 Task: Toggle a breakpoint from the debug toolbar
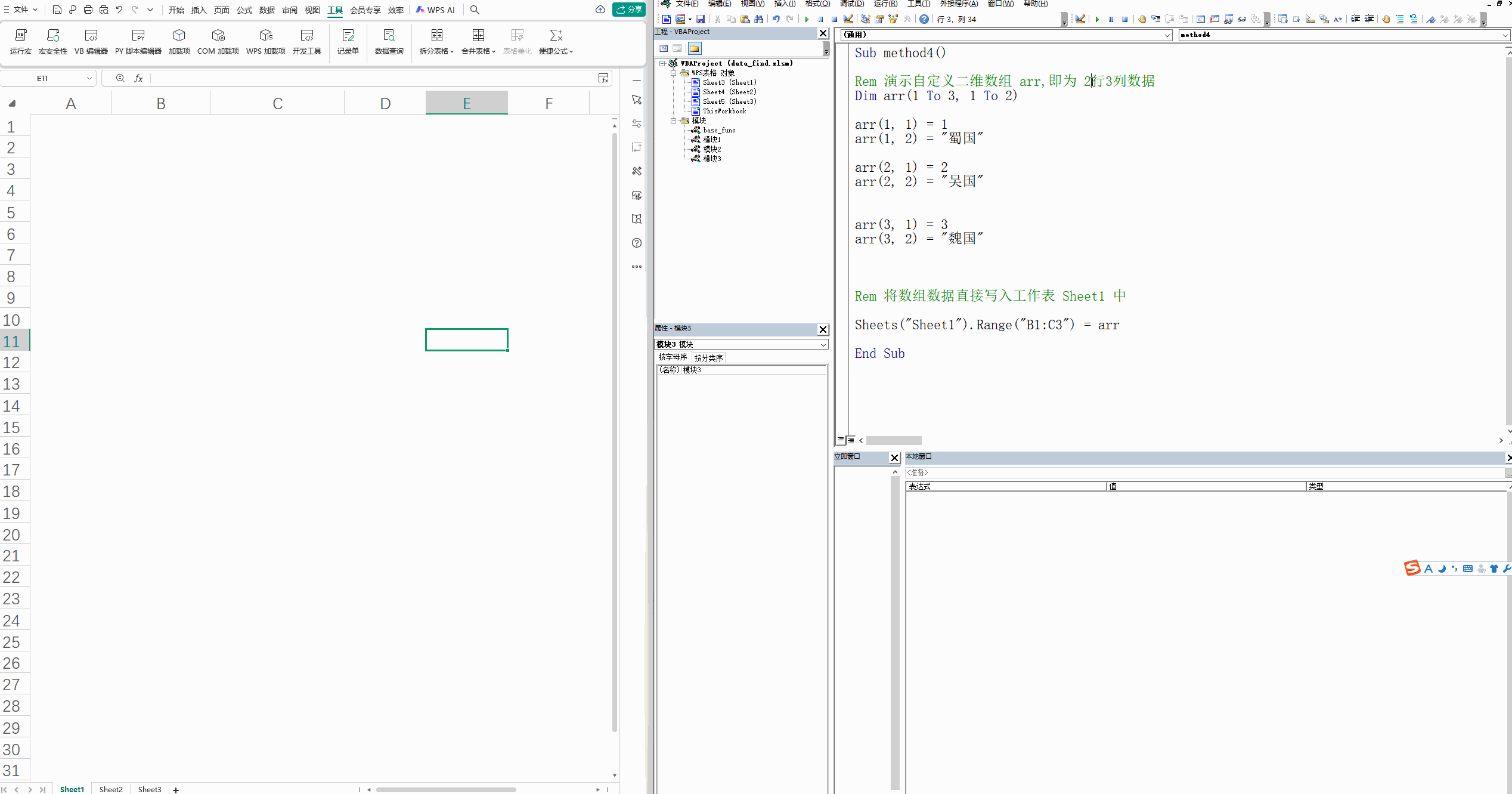point(1142,19)
